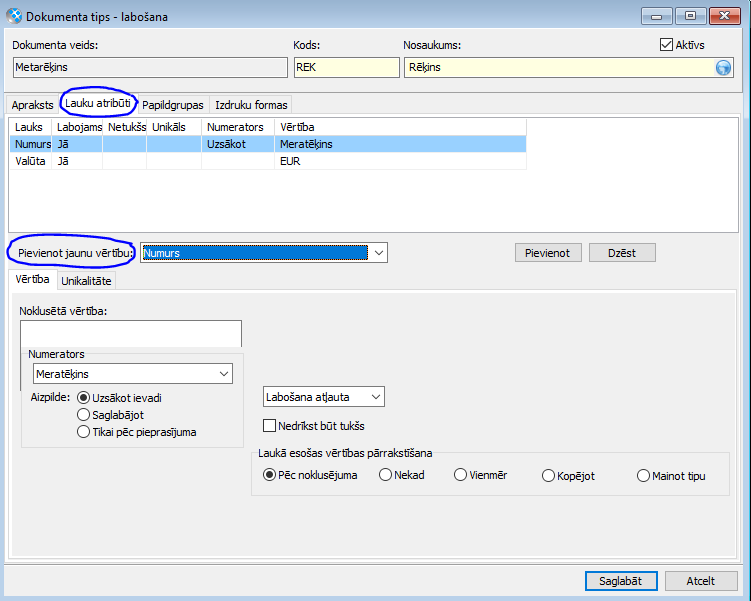The width and height of the screenshot is (751, 601).
Task: Switch to the Apraksts tab
Action: coord(33,105)
